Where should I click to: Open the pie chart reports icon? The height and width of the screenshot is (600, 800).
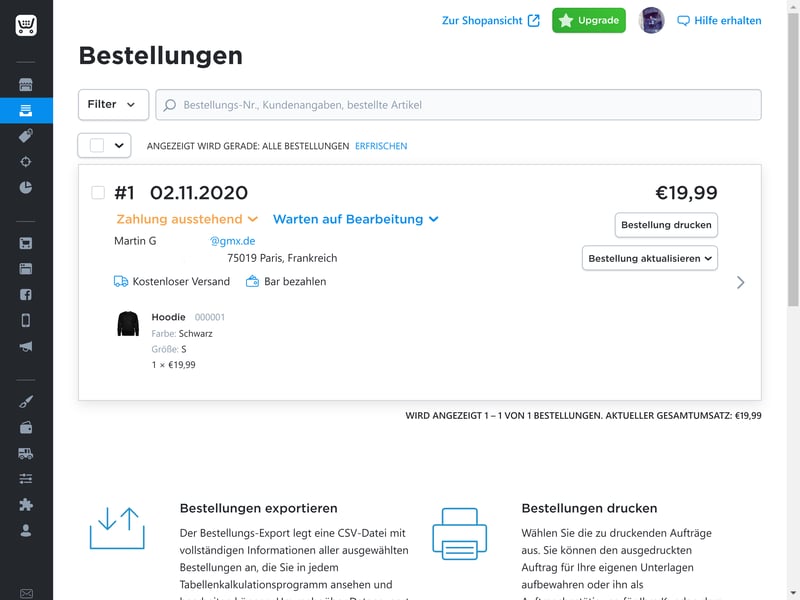26,187
